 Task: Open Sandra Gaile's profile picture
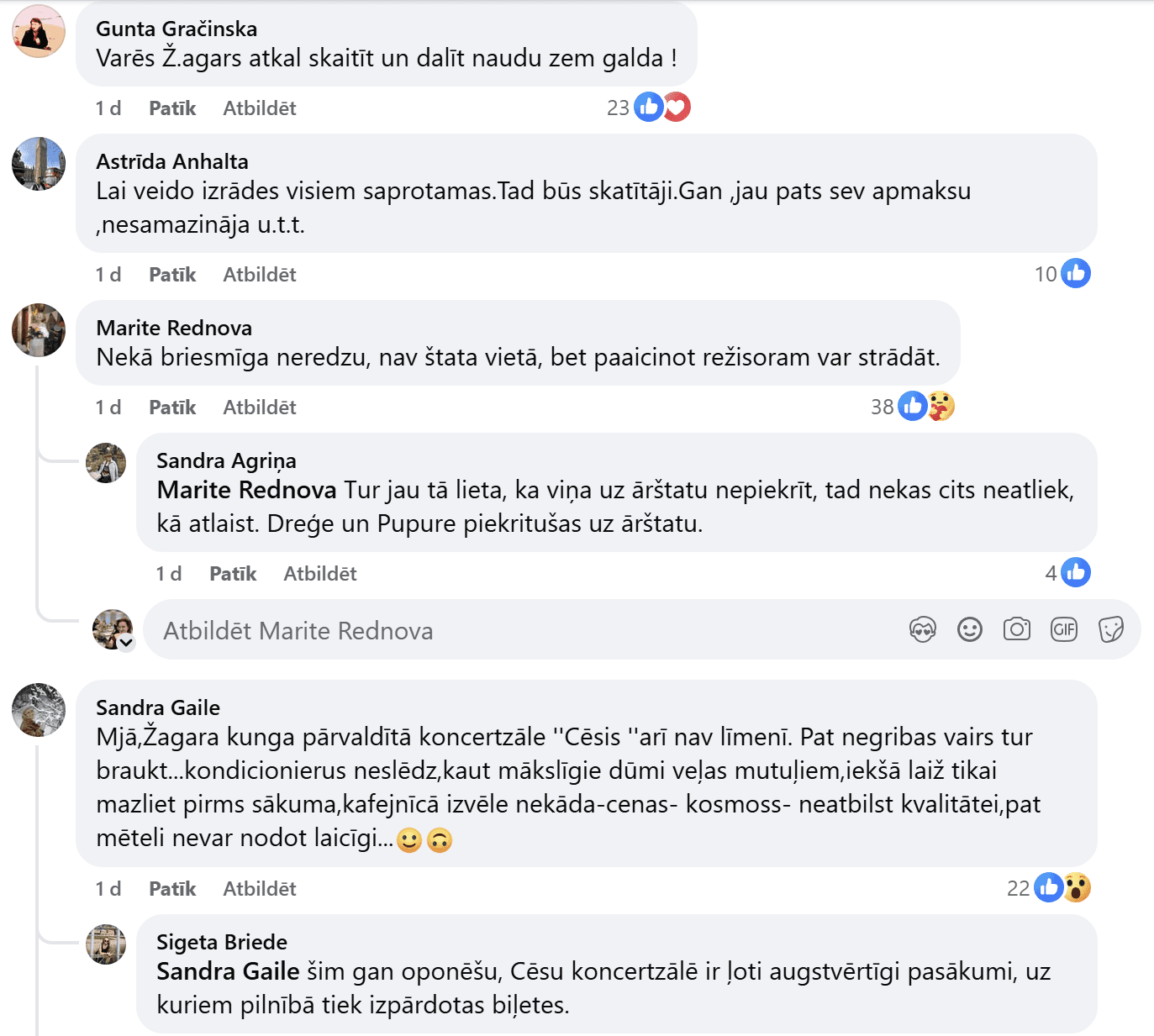point(39,710)
